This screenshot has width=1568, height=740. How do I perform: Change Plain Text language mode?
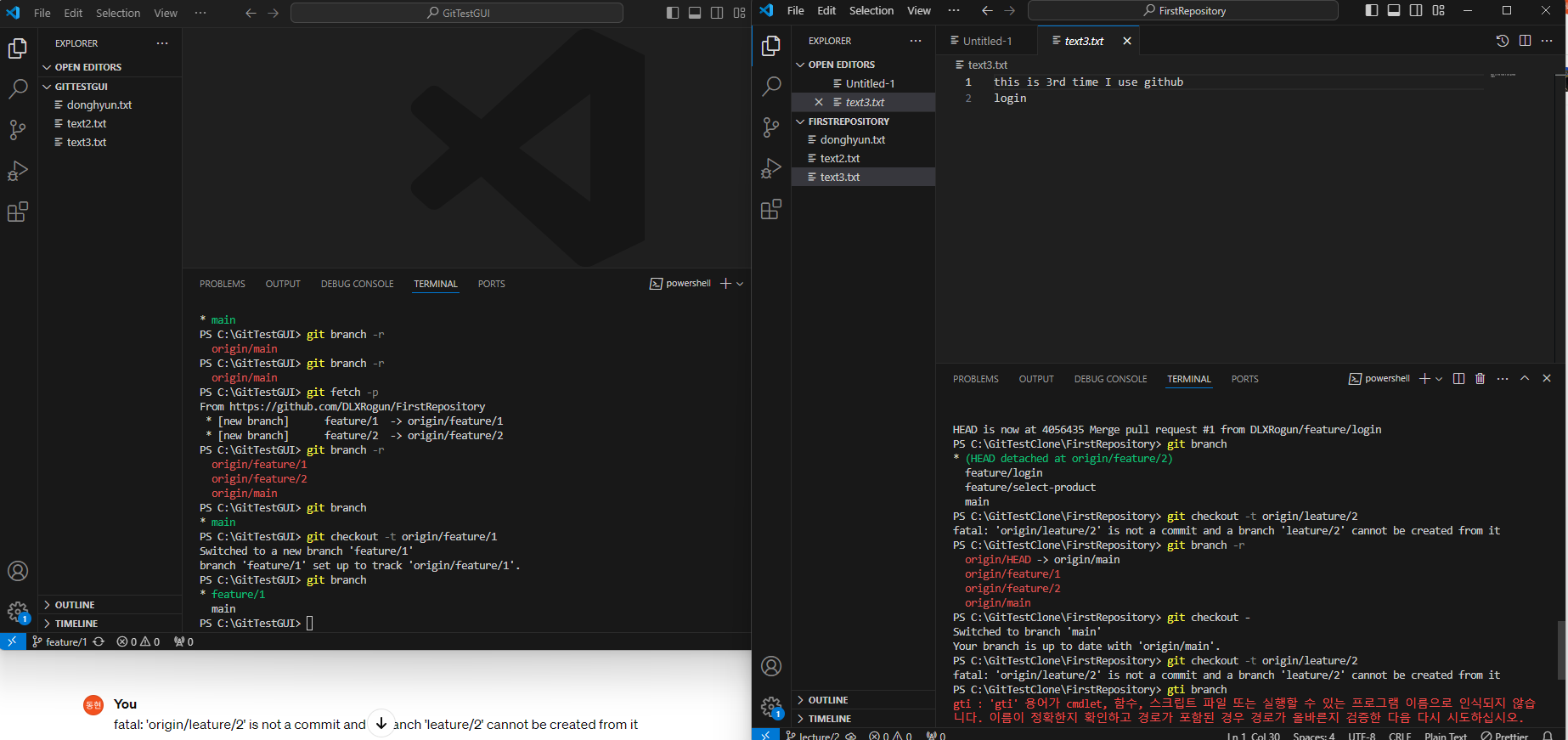pyautogui.click(x=1446, y=736)
